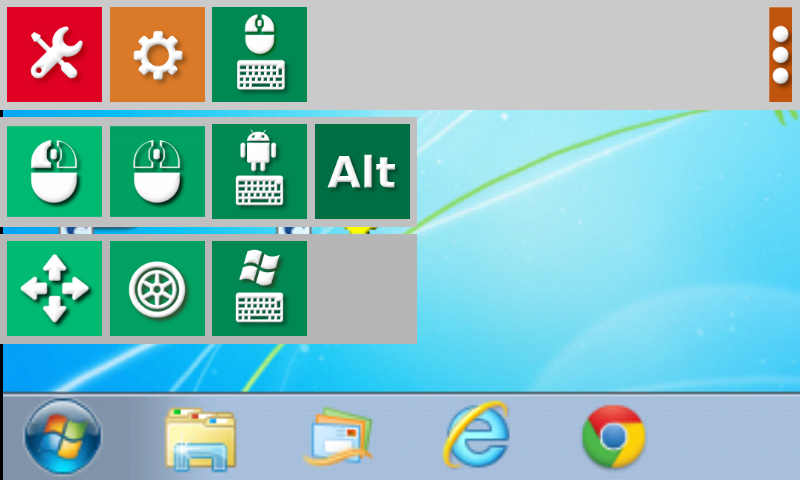This screenshot has height=480, width=800.
Task: Open Windows Explorer from the taskbar
Action: pyautogui.click(x=200, y=438)
